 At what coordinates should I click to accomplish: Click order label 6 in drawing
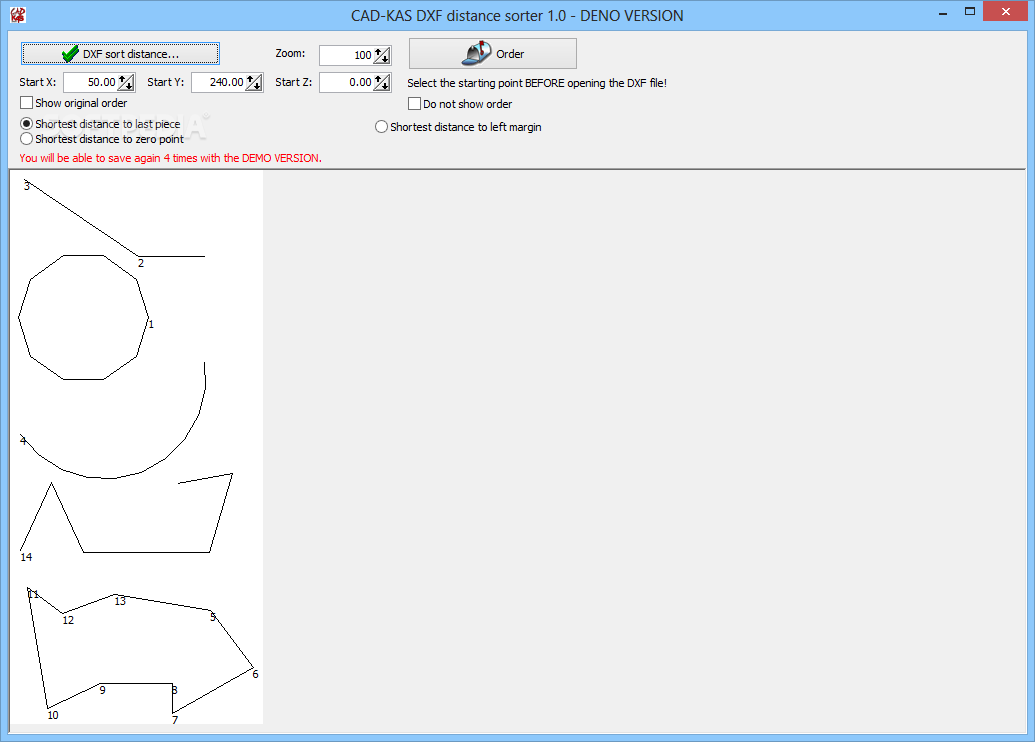click(x=255, y=674)
